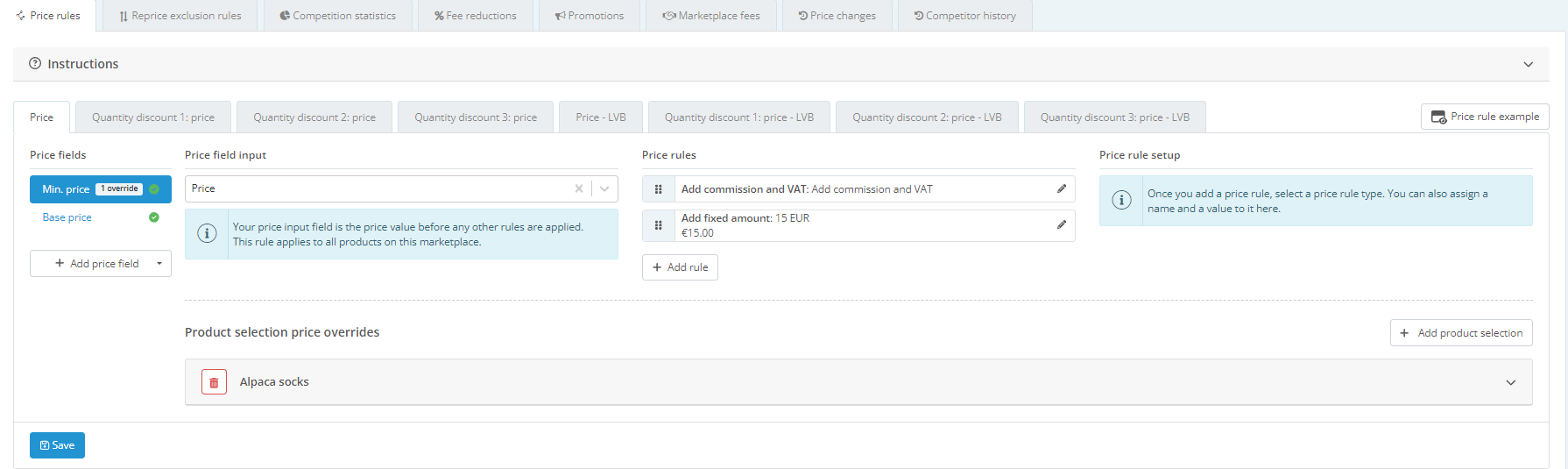Select the Base price field
Screen dimensions: 1568x469
click(67, 217)
